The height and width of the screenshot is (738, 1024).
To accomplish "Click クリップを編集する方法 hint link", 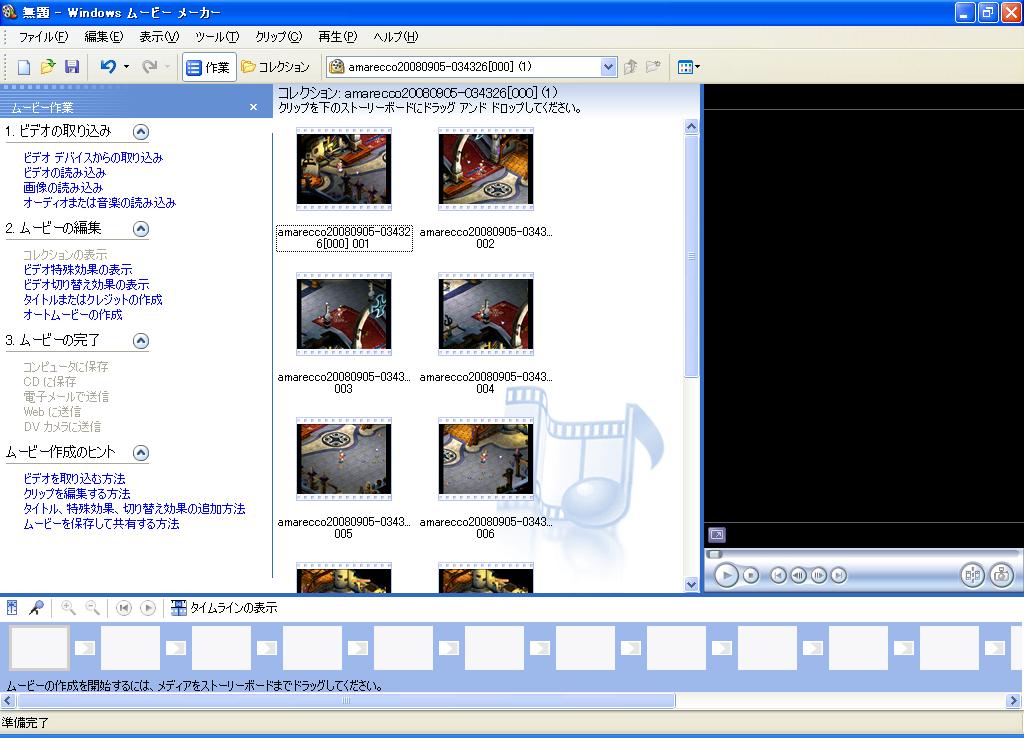I will (76, 493).
